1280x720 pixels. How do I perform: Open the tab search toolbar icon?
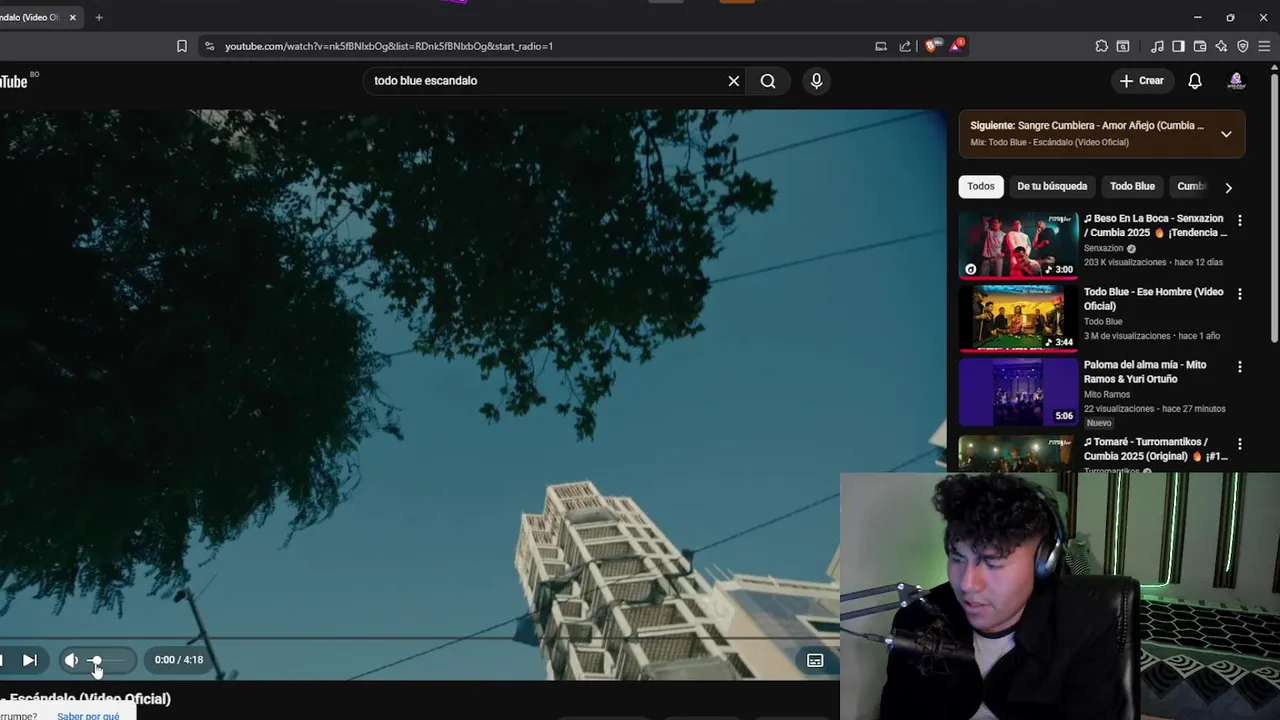point(1123,46)
